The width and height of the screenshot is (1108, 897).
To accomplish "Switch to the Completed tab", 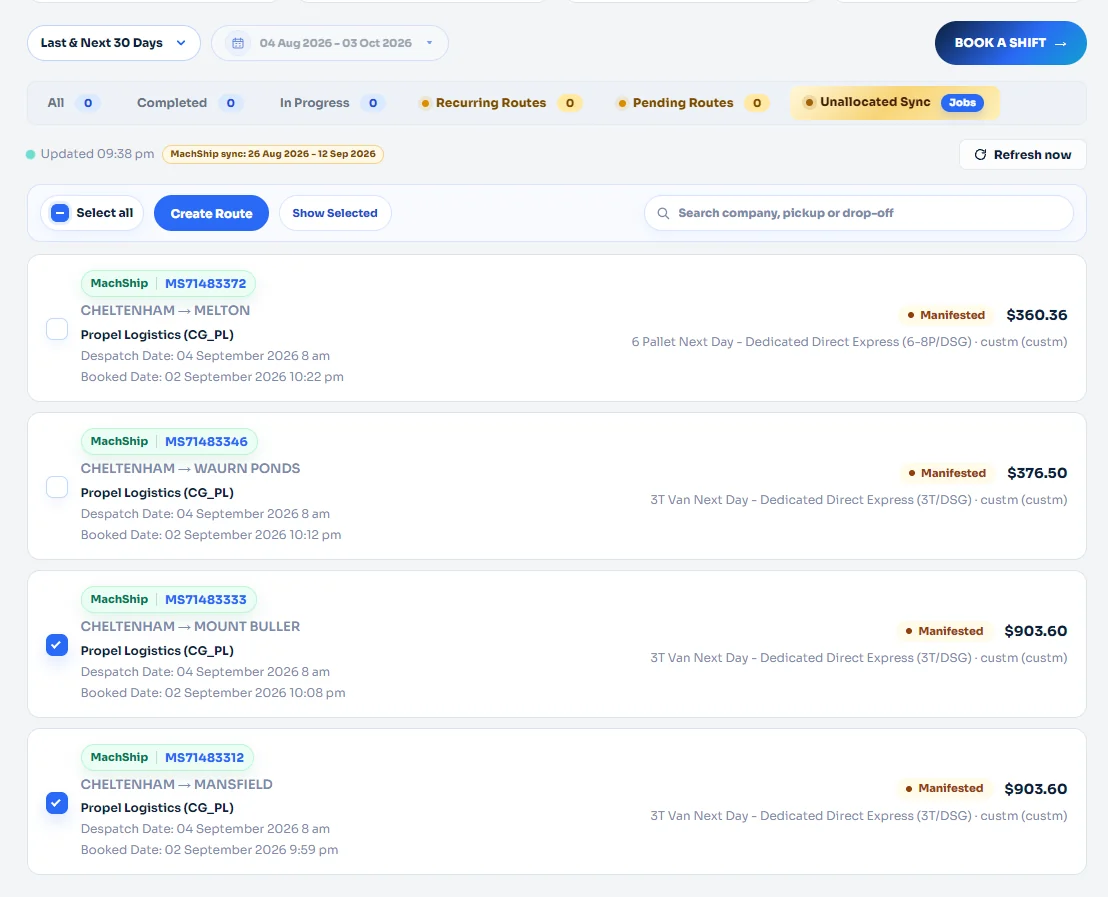I will click(190, 103).
